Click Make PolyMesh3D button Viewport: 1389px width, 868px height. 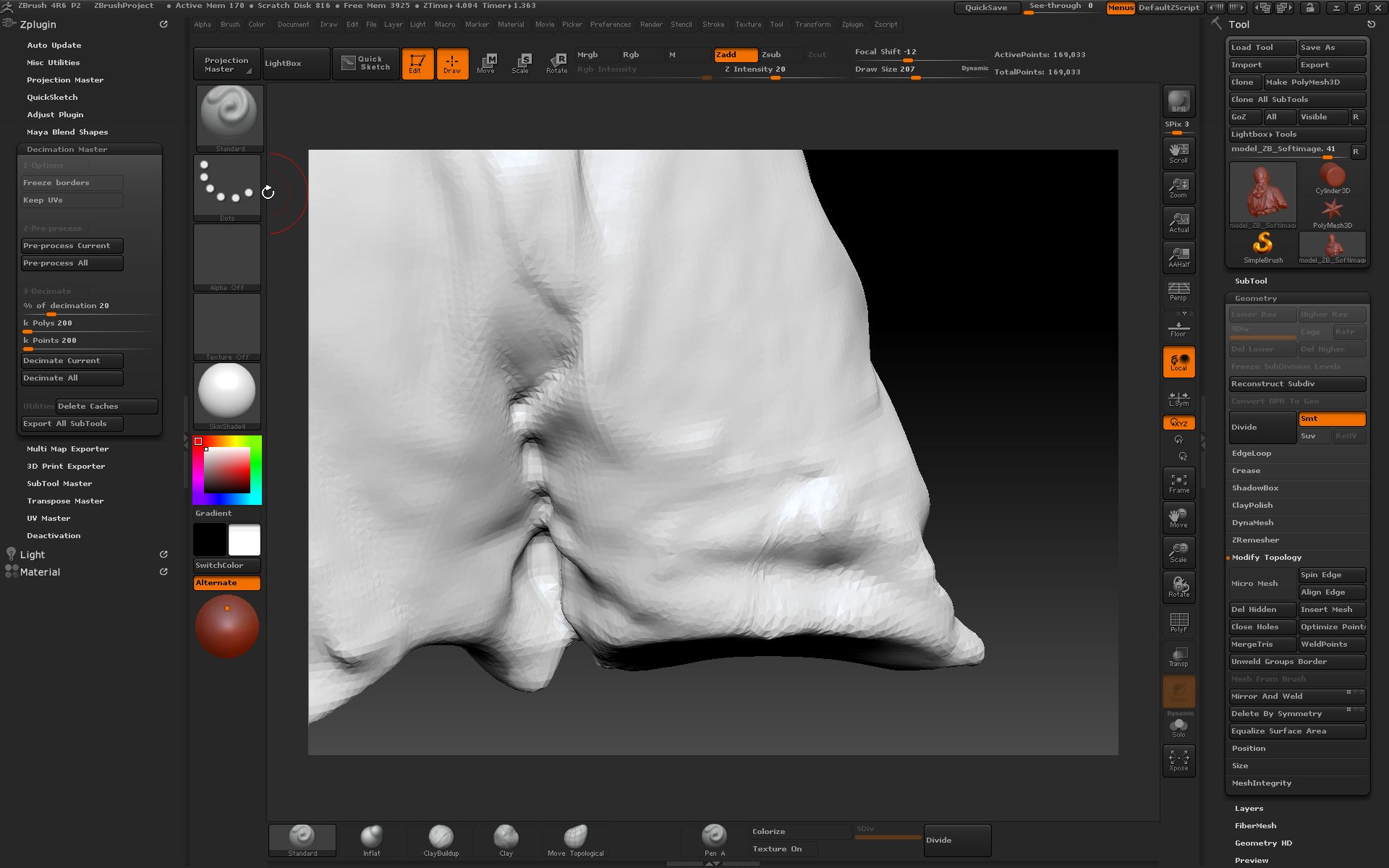1314,82
